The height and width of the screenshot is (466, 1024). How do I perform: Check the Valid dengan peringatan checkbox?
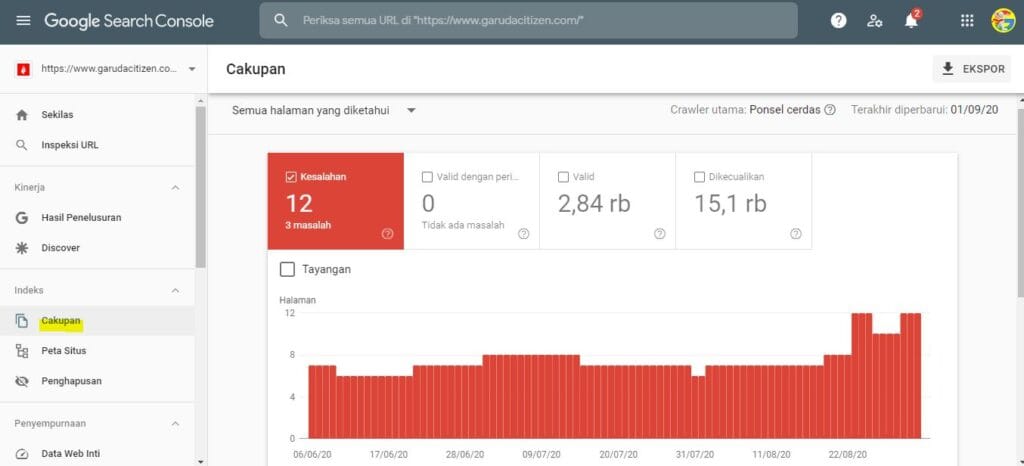(427, 177)
